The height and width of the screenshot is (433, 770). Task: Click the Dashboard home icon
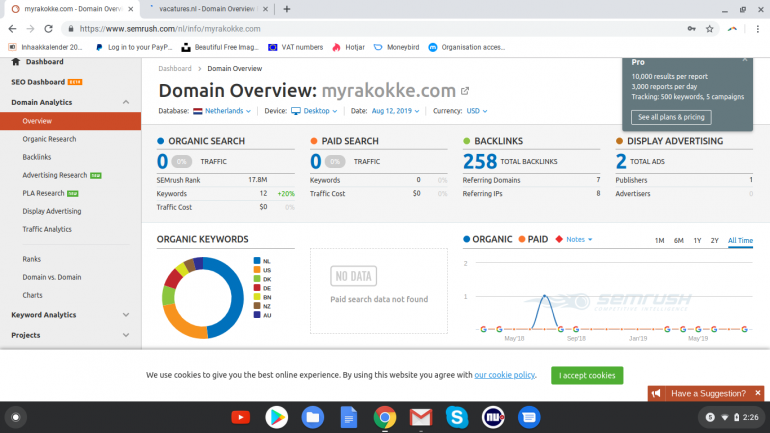pos(16,62)
